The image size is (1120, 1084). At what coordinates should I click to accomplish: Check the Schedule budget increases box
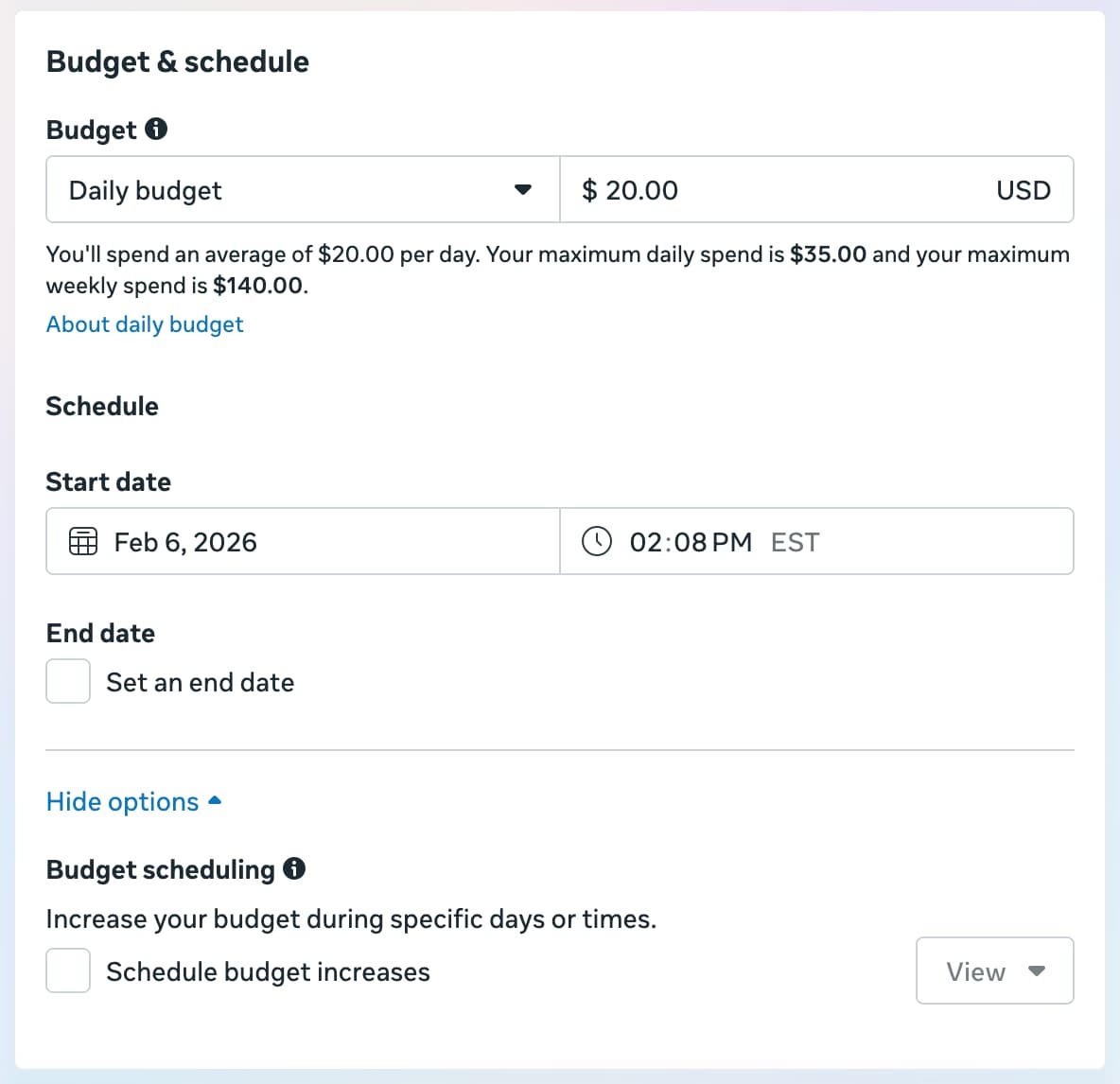[x=68, y=970]
